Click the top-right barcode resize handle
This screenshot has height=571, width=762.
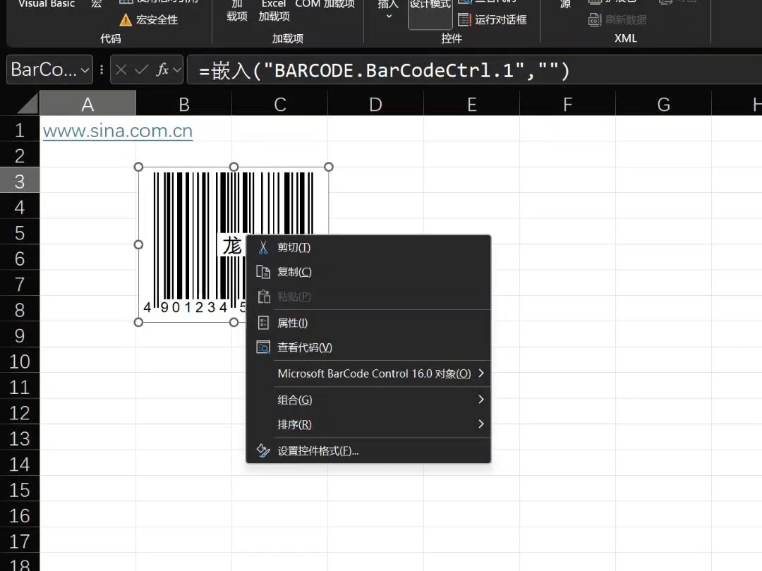(329, 167)
